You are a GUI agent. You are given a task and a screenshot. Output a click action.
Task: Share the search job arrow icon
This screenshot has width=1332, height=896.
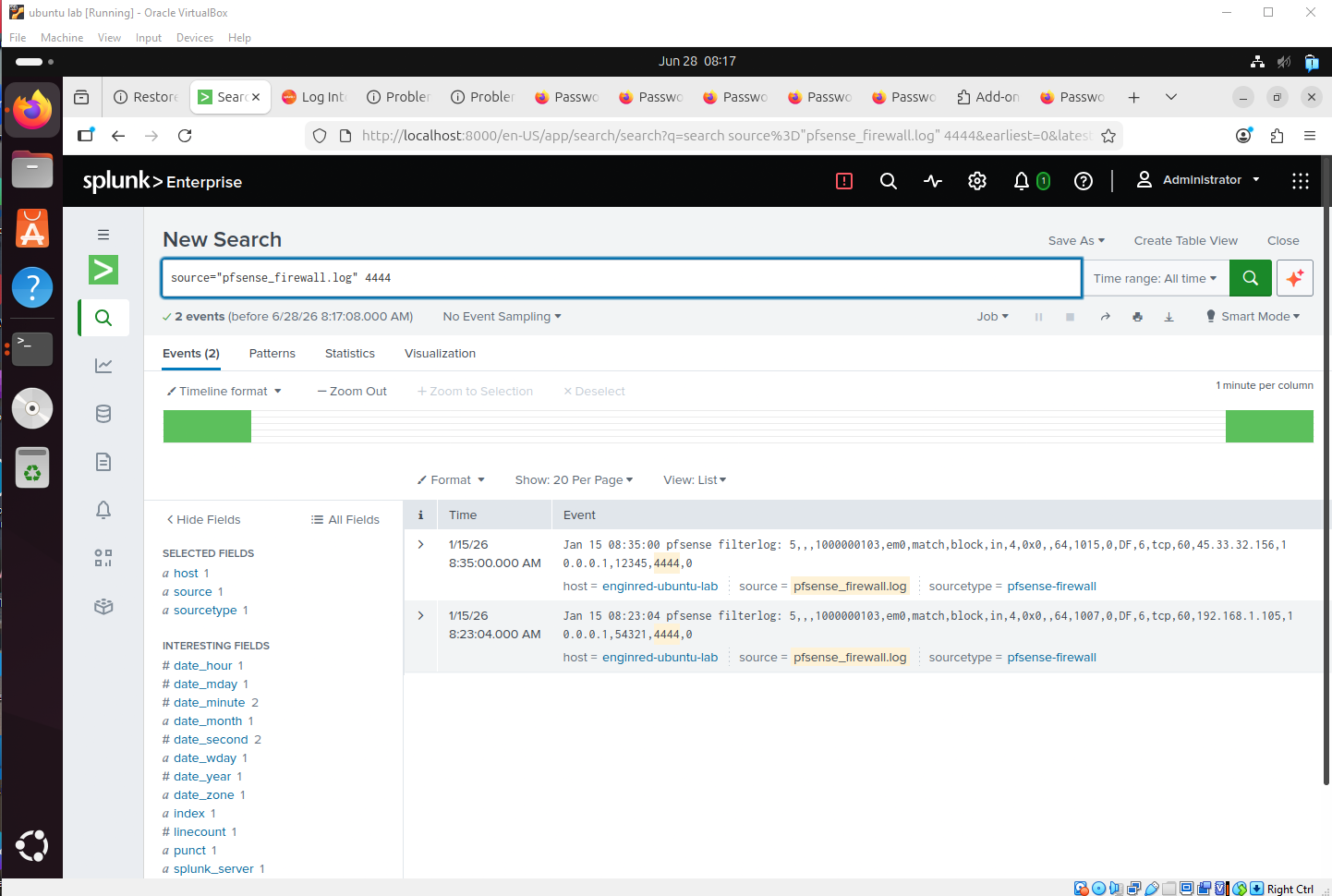(1105, 317)
